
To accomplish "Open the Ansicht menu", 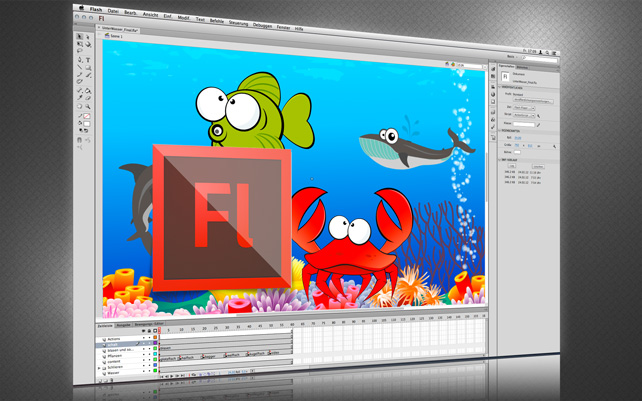I will pyautogui.click(x=150, y=14).
